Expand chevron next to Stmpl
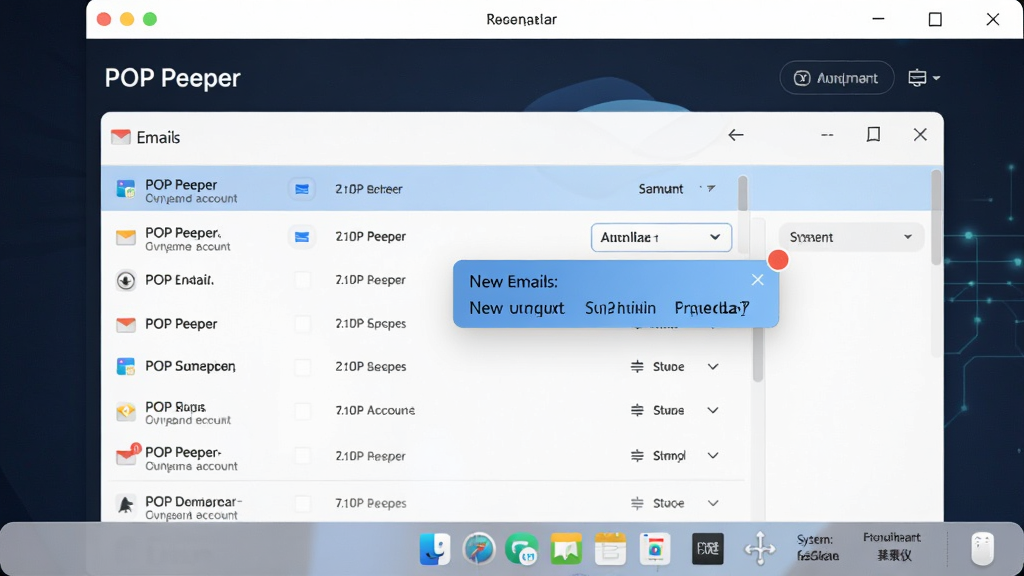This screenshot has height=576, width=1024. (x=713, y=456)
